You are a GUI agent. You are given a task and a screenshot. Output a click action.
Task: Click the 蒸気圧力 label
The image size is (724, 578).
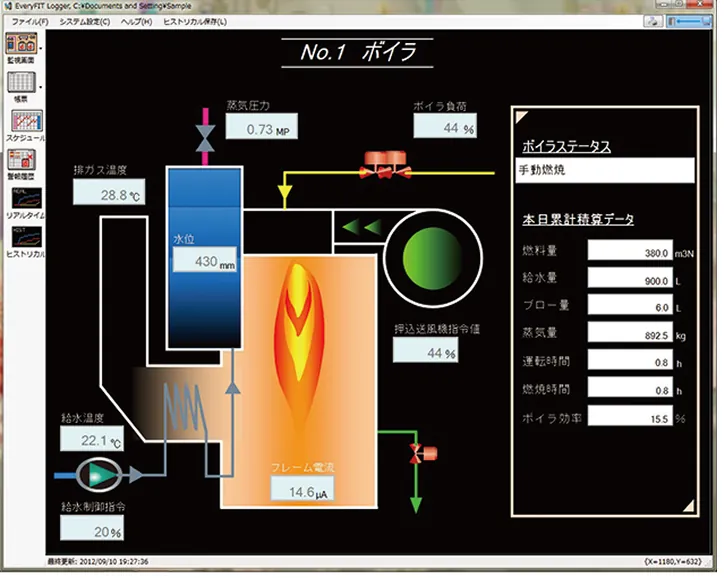pyautogui.click(x=248, y=105)
